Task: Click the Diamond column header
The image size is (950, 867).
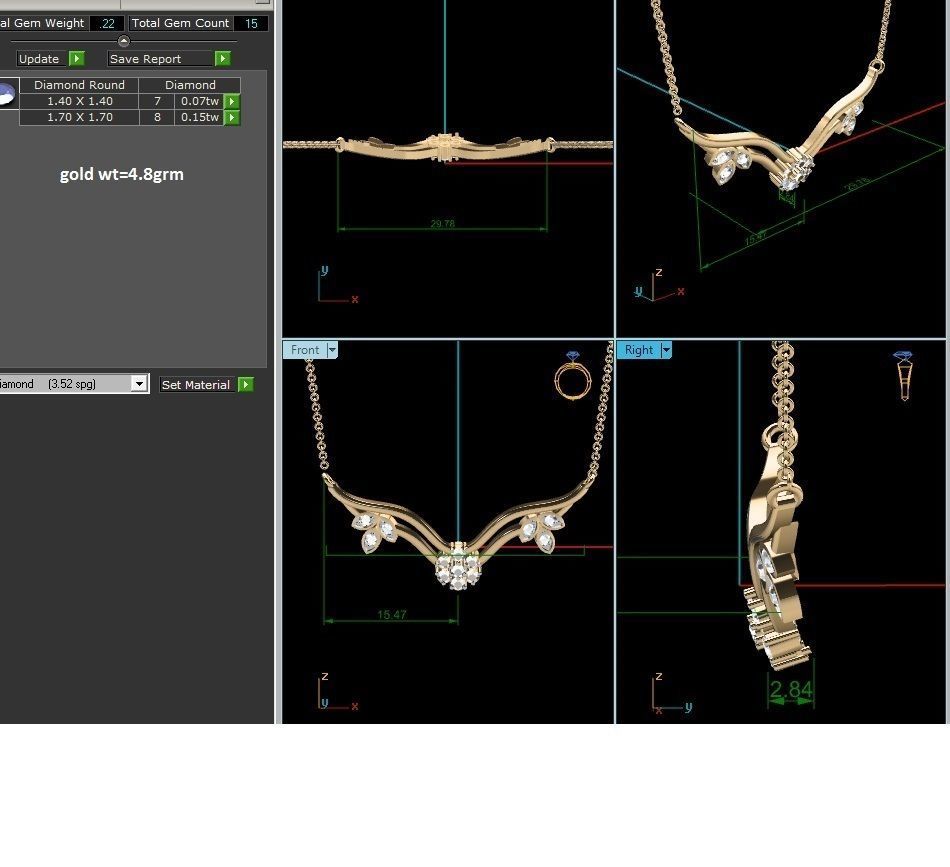Action: tap(190, 85)
